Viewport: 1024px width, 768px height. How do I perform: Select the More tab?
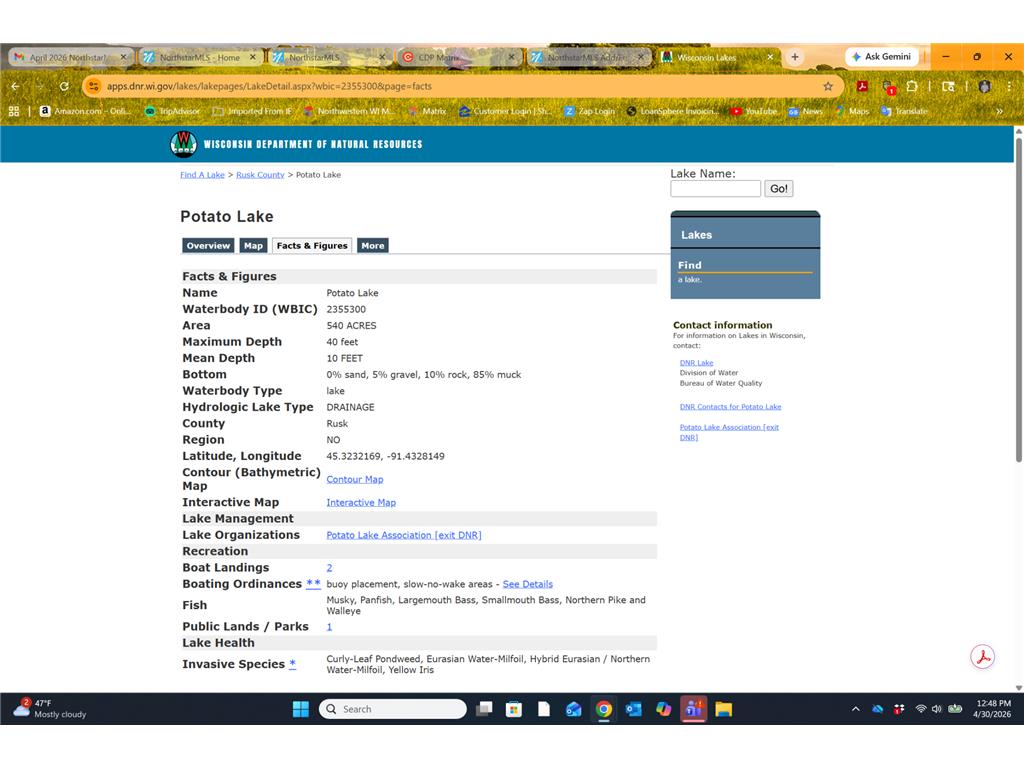373,246
